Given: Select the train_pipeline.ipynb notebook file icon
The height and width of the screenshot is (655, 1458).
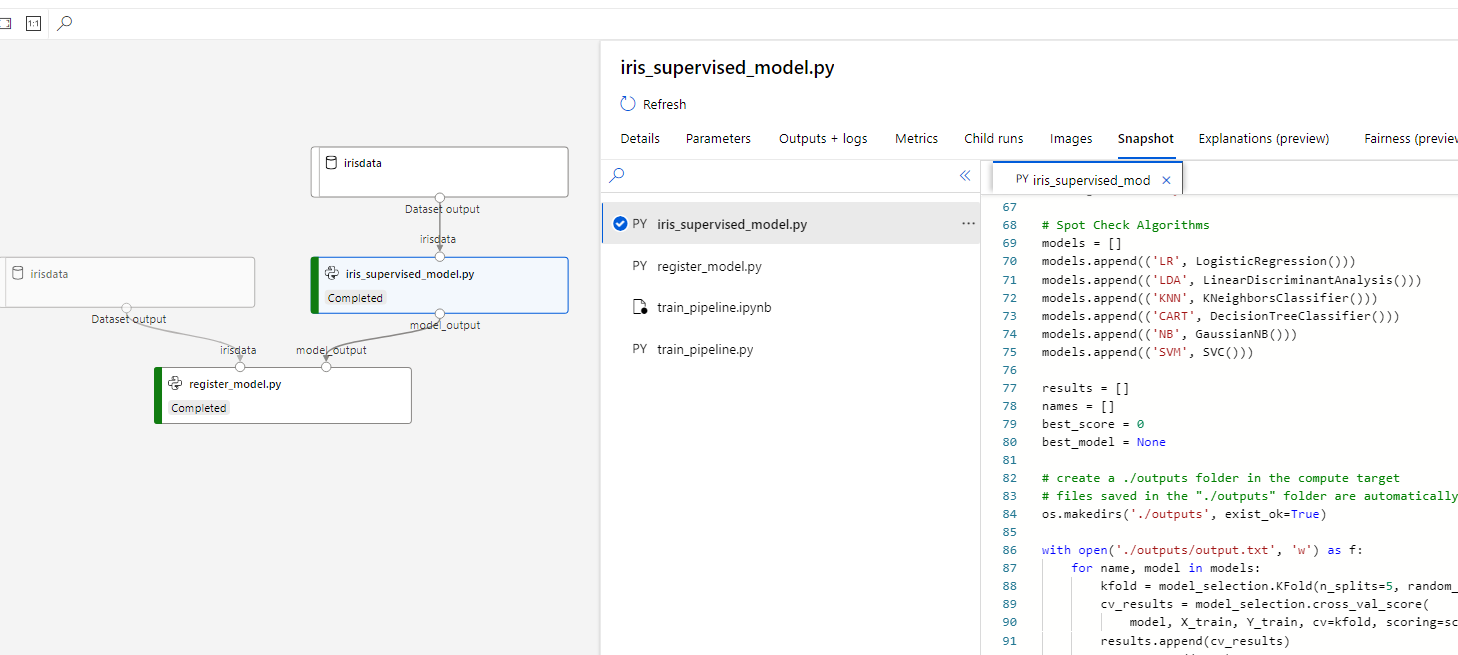Looking at the screenshot, I should tap(640, 308).
